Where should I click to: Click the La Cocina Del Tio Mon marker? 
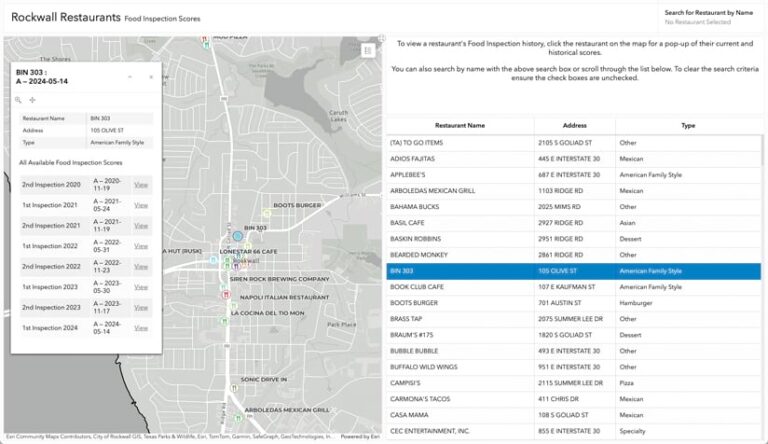click(224, 321)
